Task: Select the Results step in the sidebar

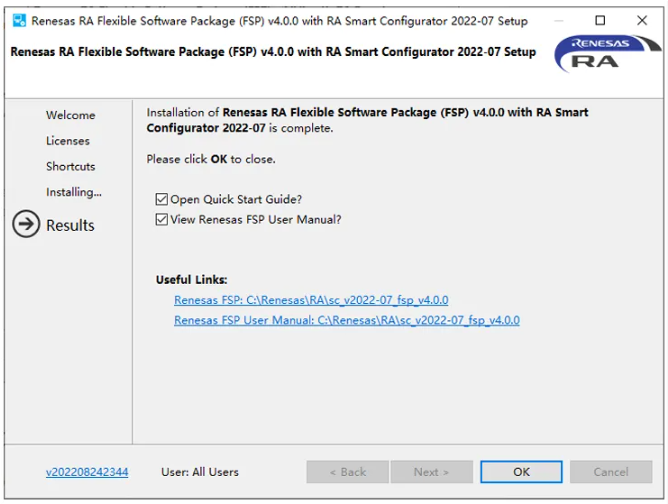Action: coord(70,225)
